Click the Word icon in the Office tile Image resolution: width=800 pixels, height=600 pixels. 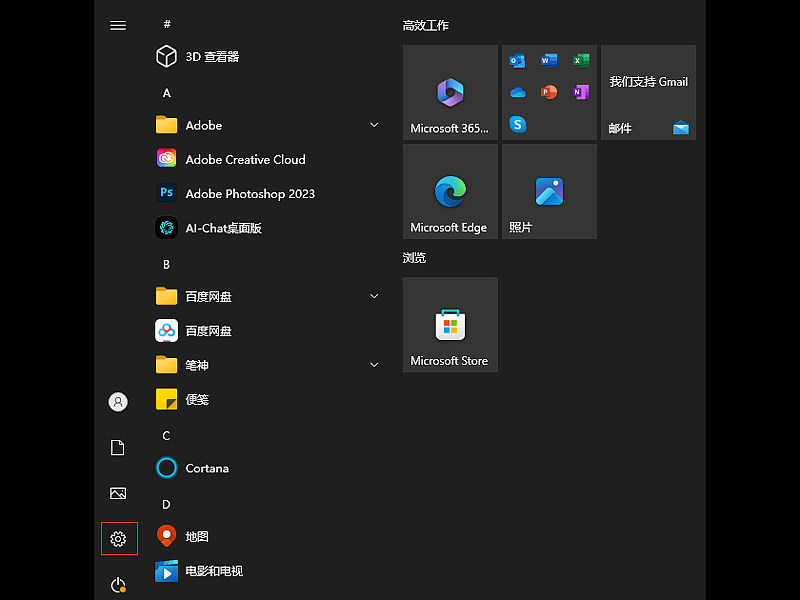[549, 61]
